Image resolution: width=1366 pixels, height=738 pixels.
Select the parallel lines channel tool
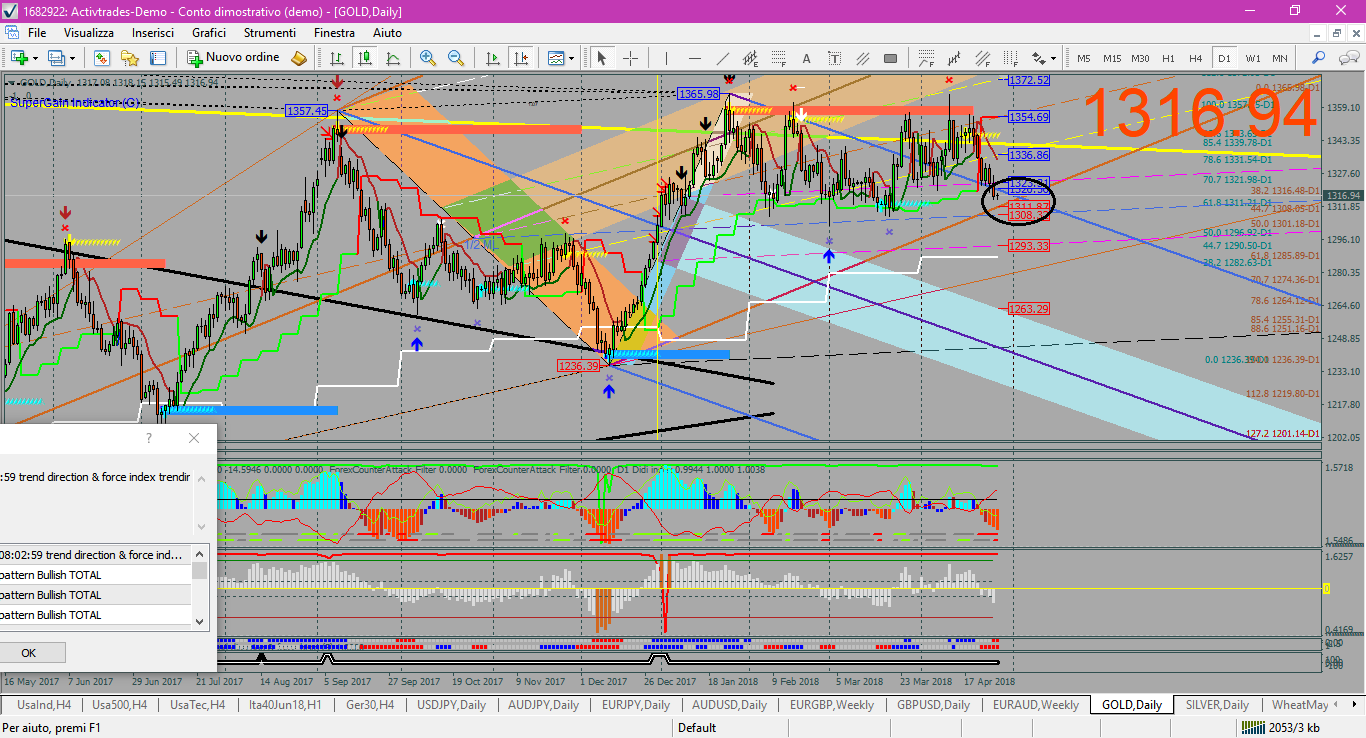pos(862,58)
